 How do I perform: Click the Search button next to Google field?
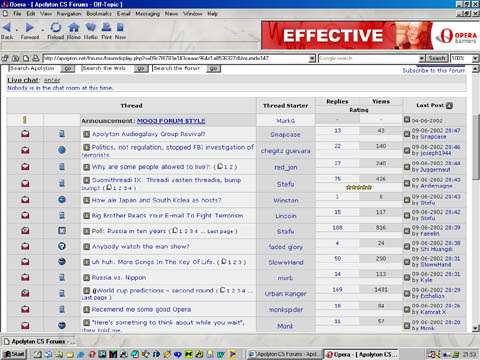tap(437, 58)
